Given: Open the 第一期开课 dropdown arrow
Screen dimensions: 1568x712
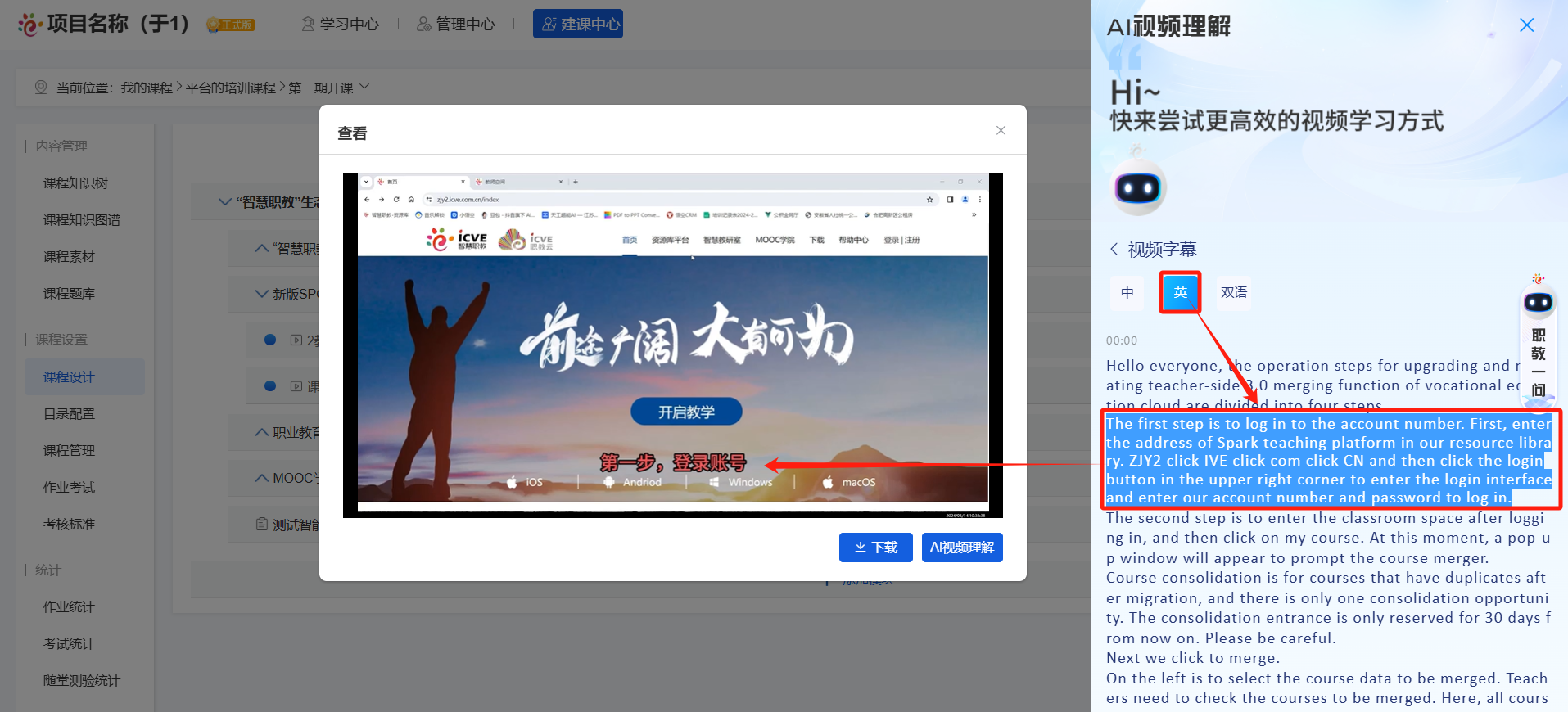Looking at the screenshot, I should 364,87.
